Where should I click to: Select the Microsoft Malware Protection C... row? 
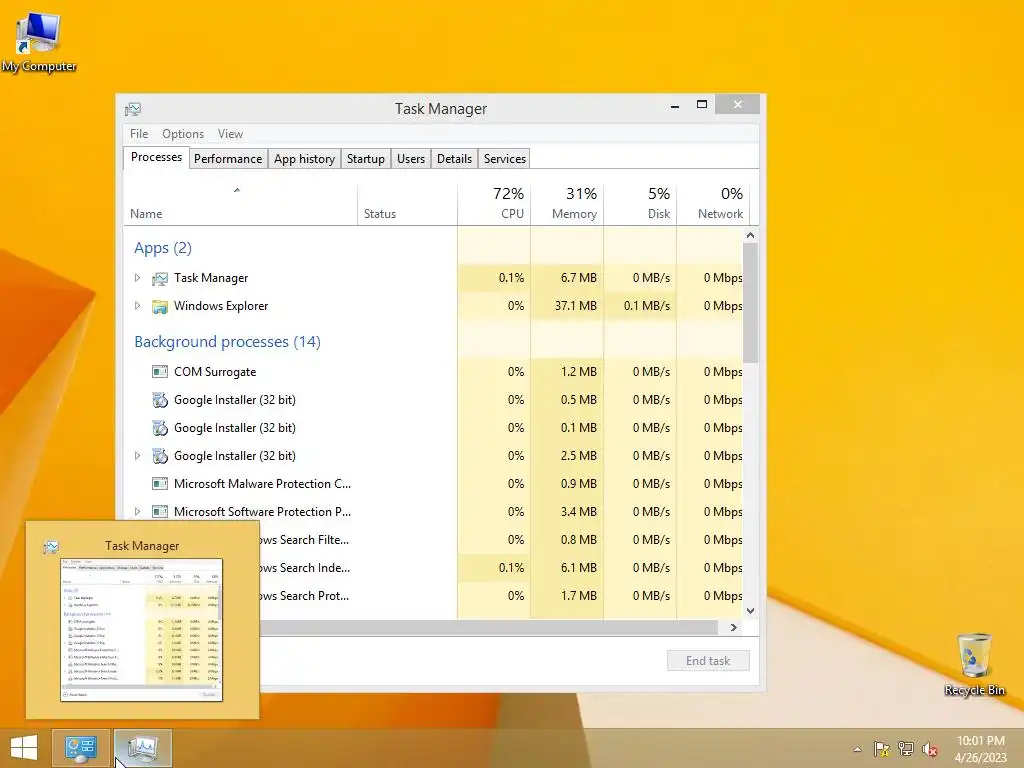(433, 484)
